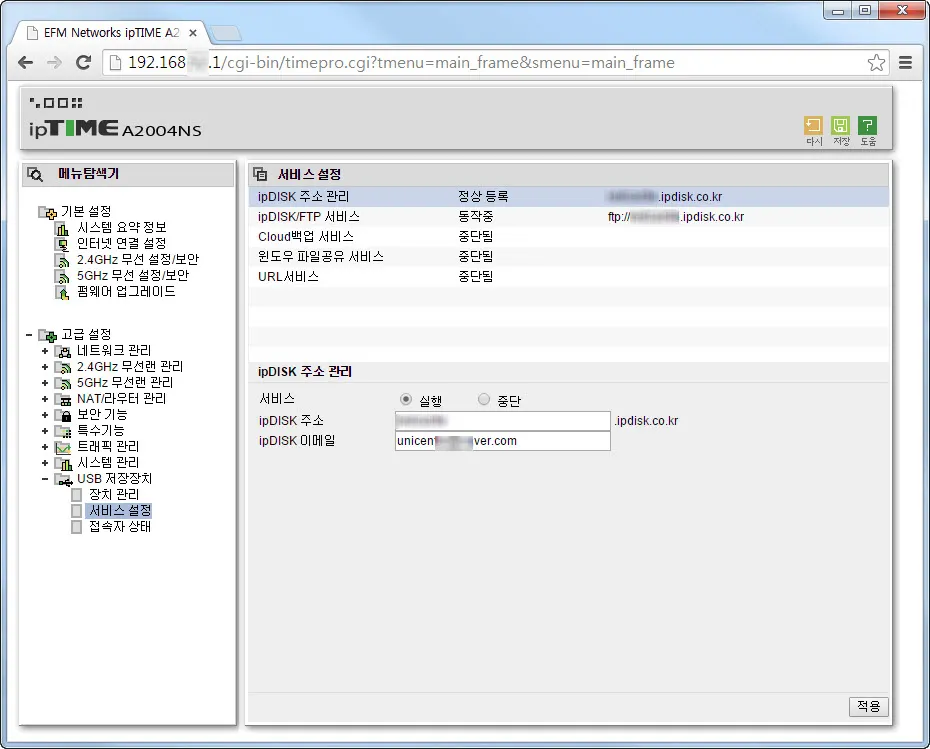The image size is (930, 749).
Task: Expand the 보안 기능 tree node
Action: 45,415
